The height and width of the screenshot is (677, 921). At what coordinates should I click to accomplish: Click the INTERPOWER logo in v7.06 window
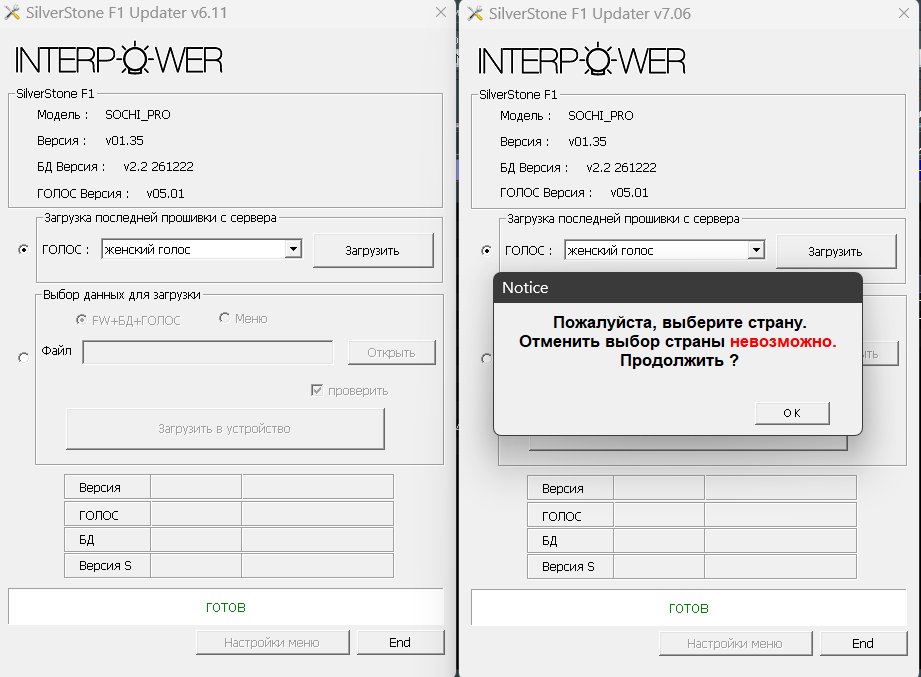click(582, 60)
